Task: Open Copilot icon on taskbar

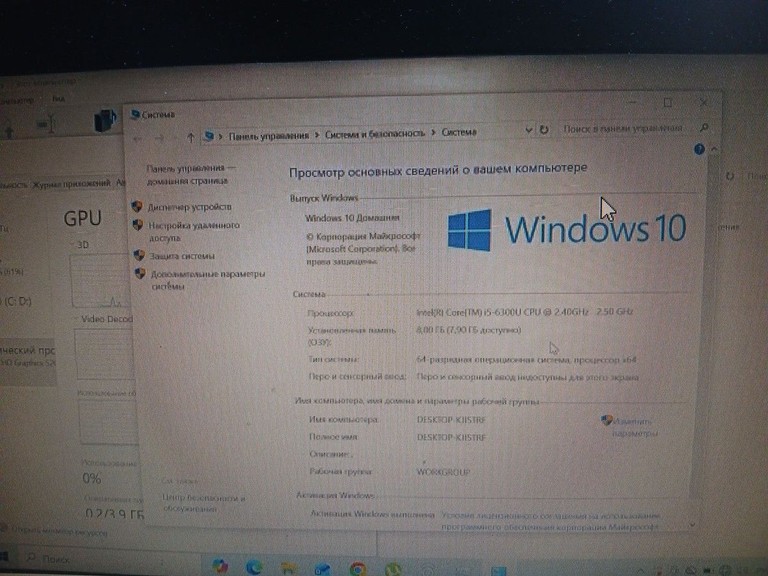Action: pos(220,566)
